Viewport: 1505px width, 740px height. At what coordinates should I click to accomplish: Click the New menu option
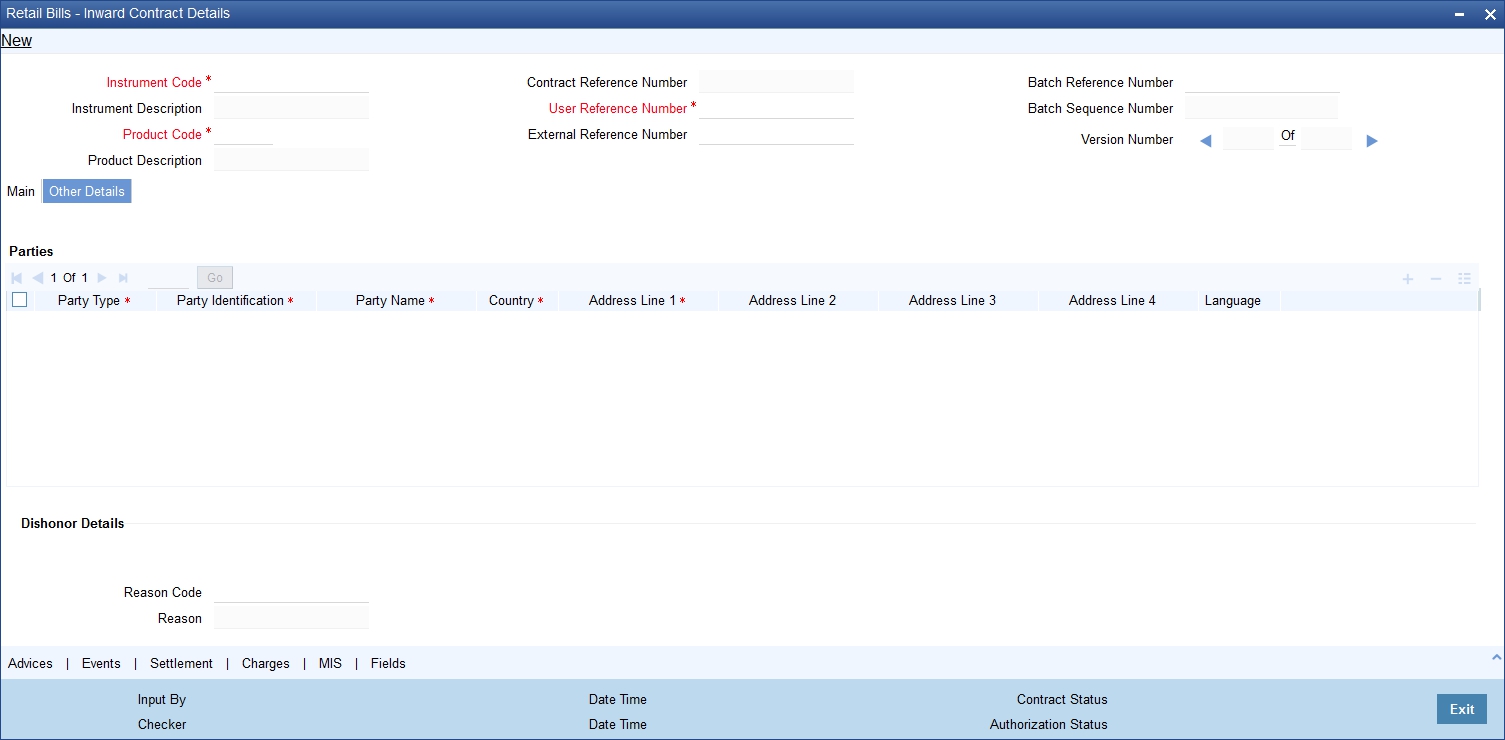tap(16, 40)
